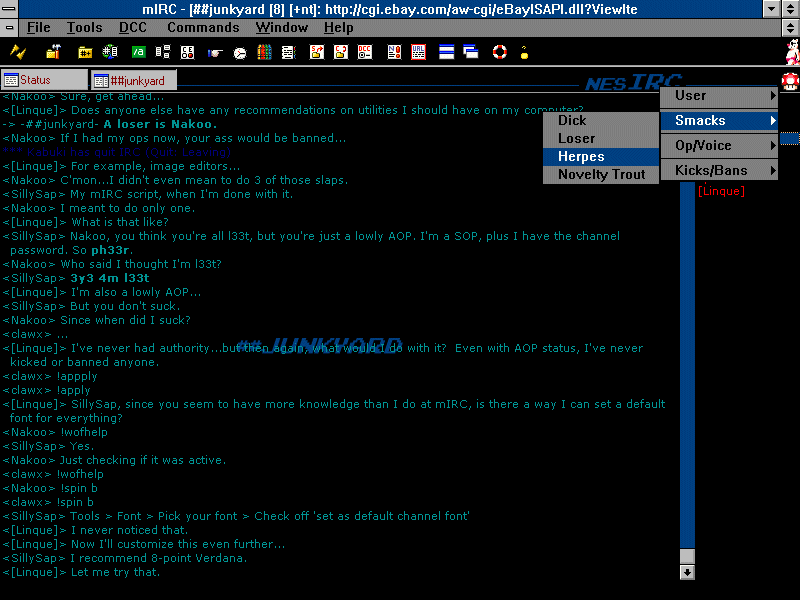
Task: Click the lightning bolt Connect icon
Action: 18,52
